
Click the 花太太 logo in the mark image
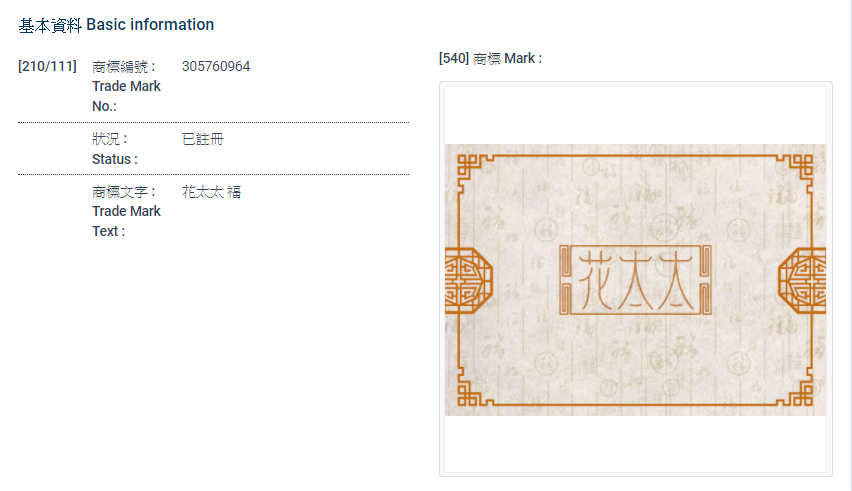[635, 280]
